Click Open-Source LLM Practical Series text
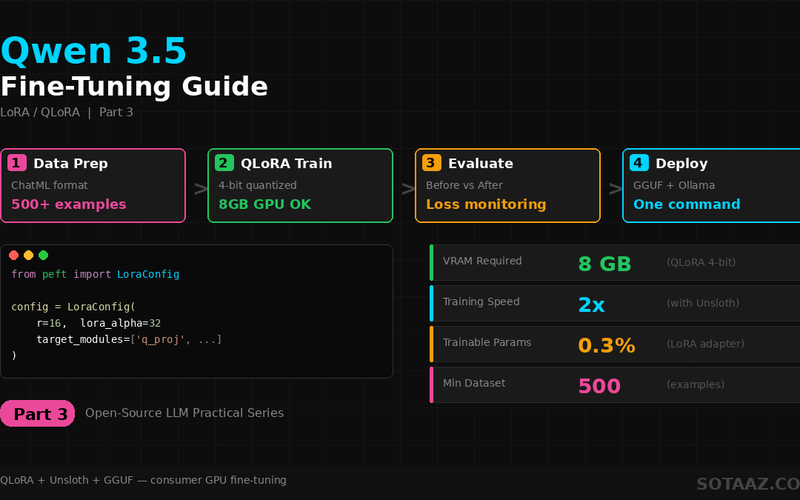Viewport: 800px width, 500px height. click(x=184, y=413)
